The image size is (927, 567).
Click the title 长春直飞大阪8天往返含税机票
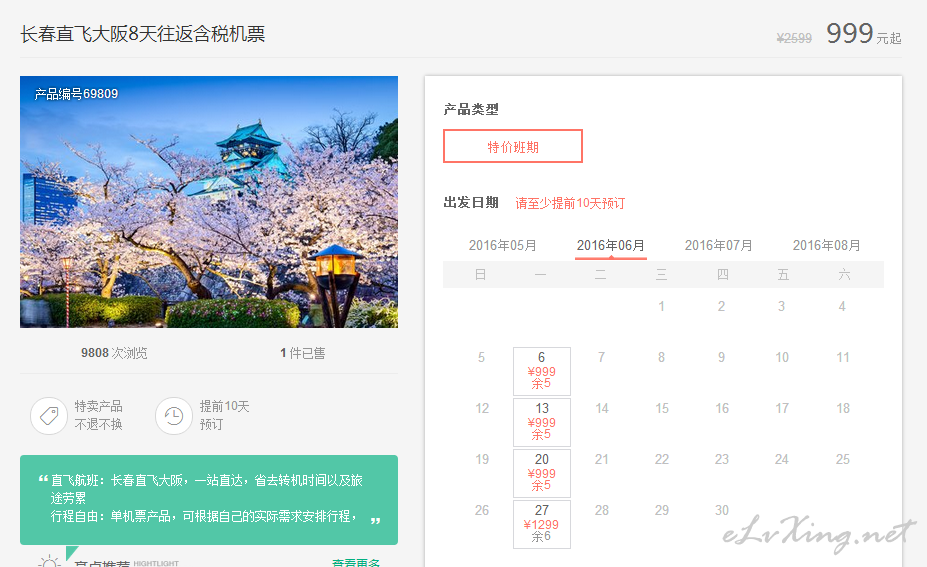pyautogui.click(x=142, y=34)
